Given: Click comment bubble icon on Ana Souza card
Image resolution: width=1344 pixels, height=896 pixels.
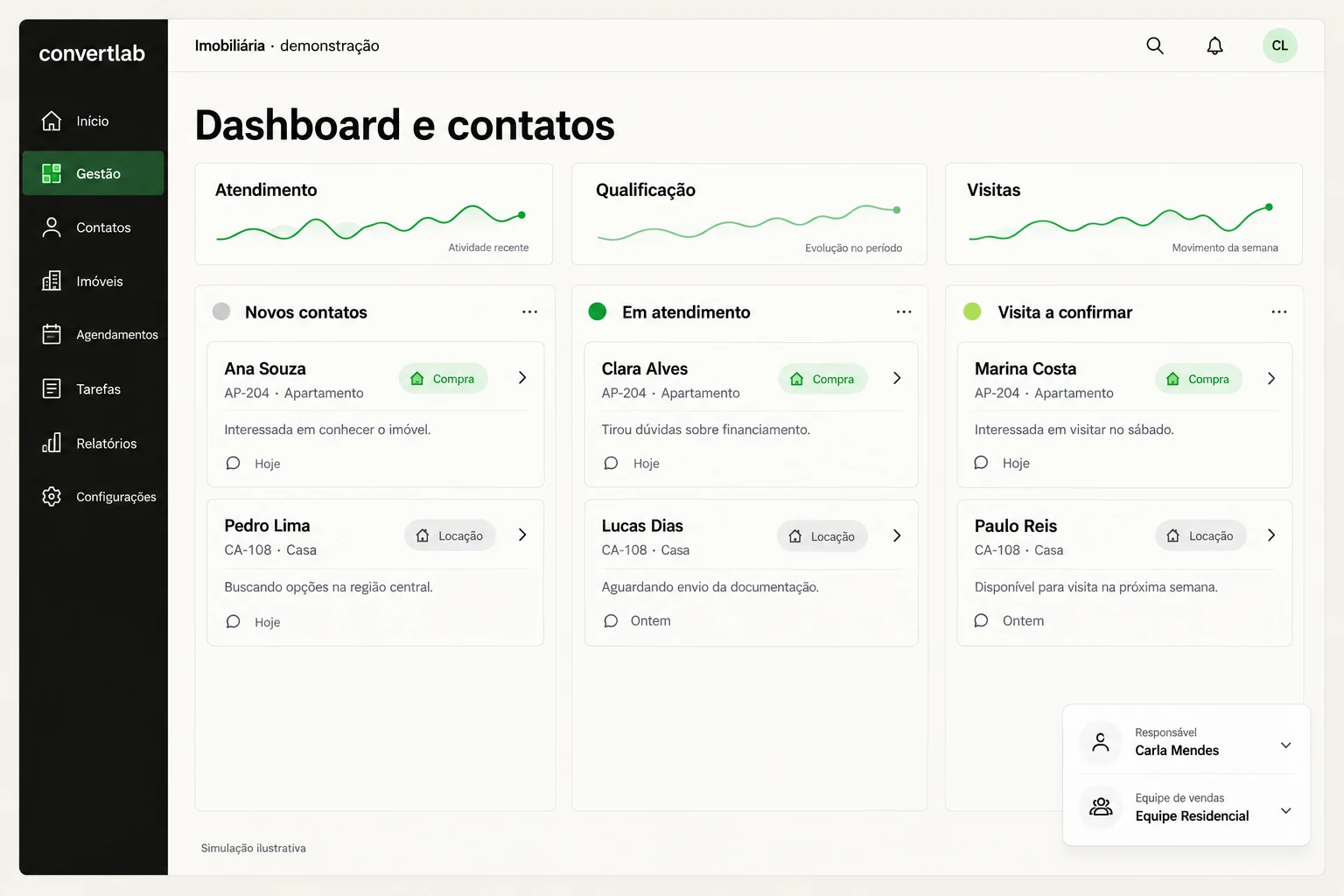Looking at the screenshot, I should click(233, 463).
